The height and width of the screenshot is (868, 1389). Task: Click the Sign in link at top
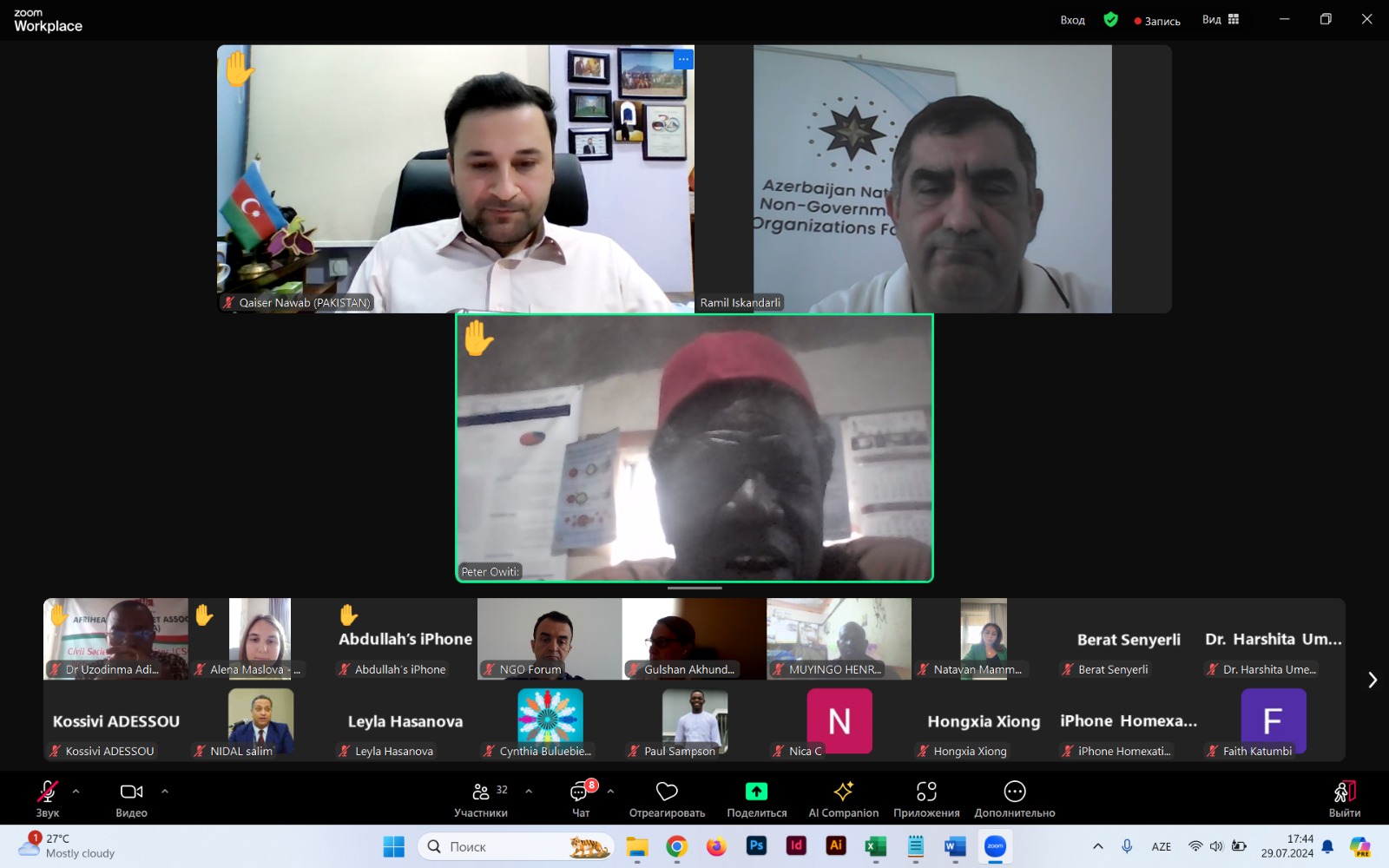[1072, 20]
